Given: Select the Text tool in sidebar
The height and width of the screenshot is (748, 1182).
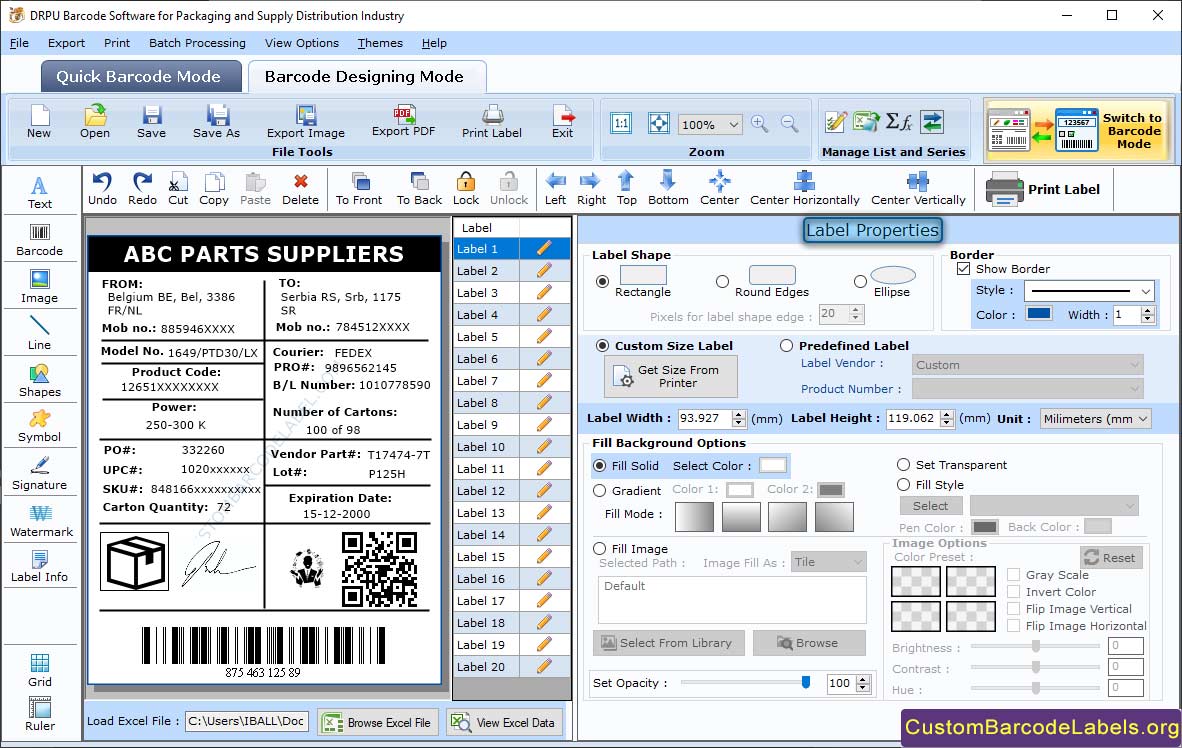Looking at the screenshot, I should 39,192.
